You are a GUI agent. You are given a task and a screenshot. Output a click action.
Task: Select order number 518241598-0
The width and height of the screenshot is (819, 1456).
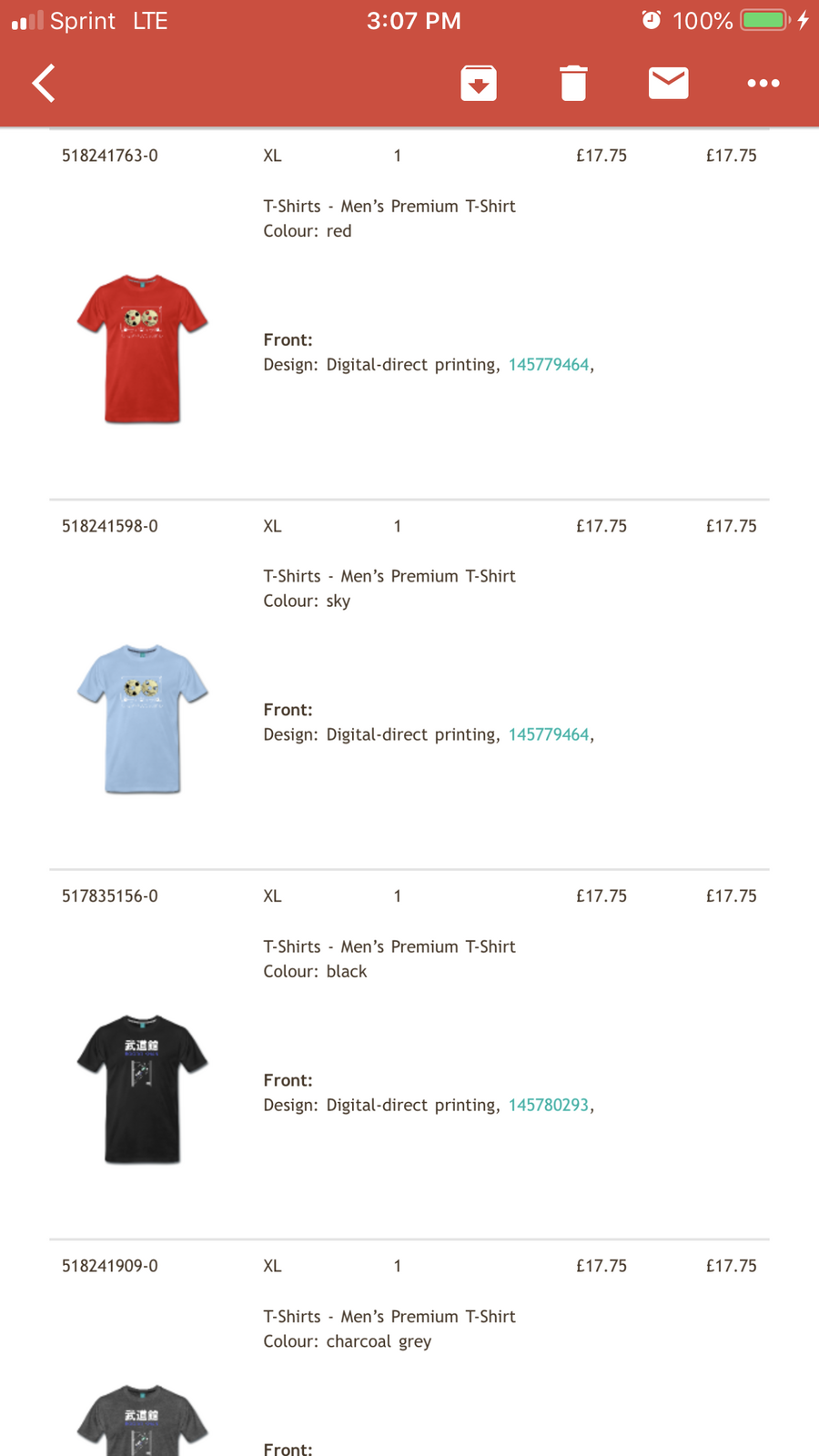pos(110,526)
